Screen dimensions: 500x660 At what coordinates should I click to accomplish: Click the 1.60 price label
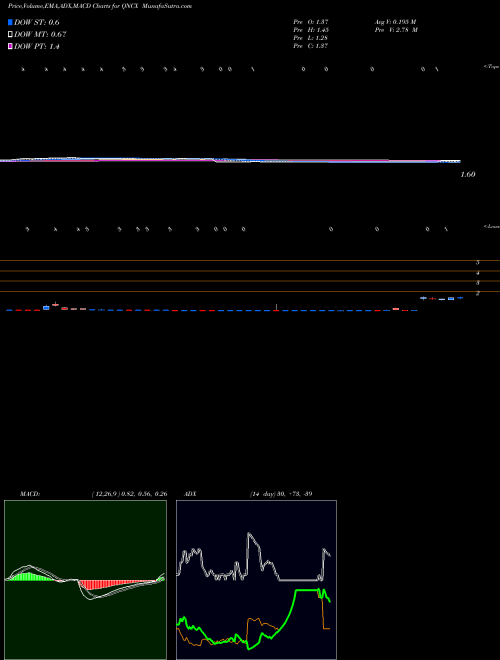(468, 174)
